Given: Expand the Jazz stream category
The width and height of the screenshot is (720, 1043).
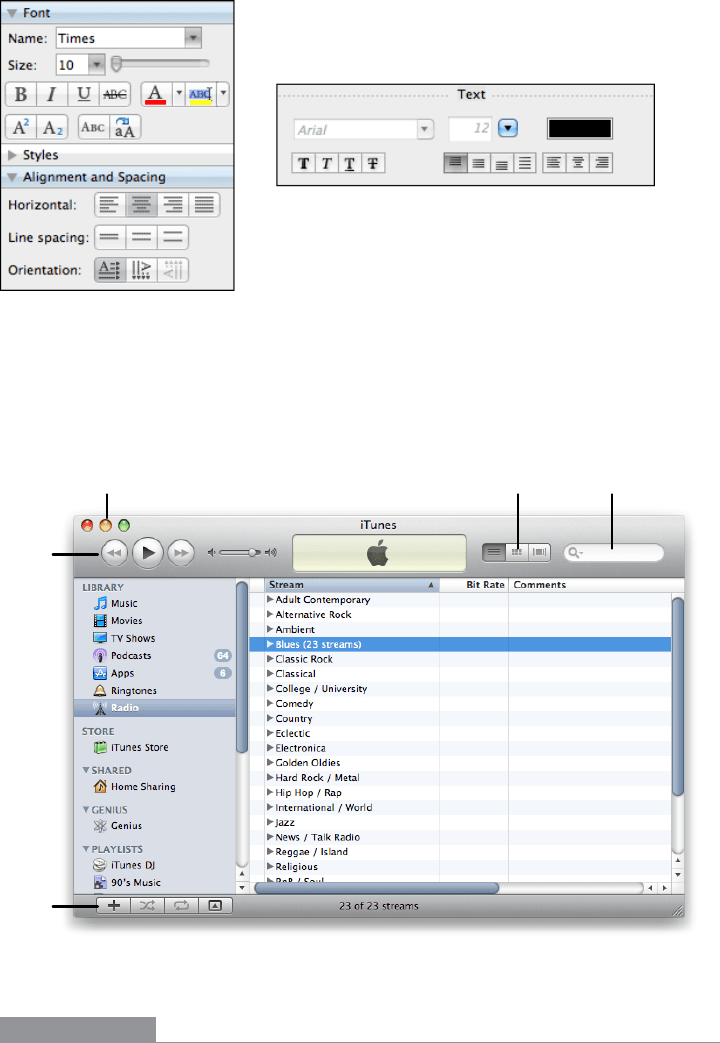Looking at the screenshot, I should 270,822.
